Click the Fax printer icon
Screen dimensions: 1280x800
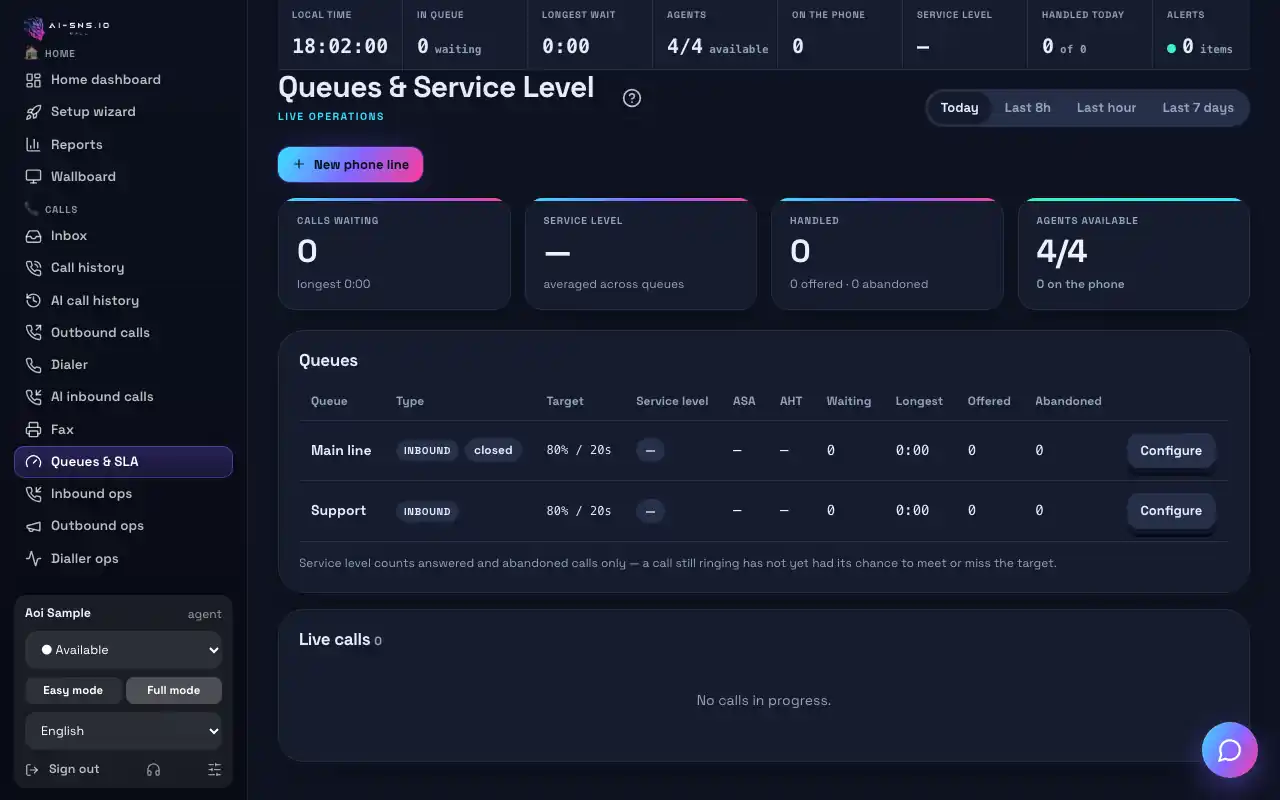point(33,429)
